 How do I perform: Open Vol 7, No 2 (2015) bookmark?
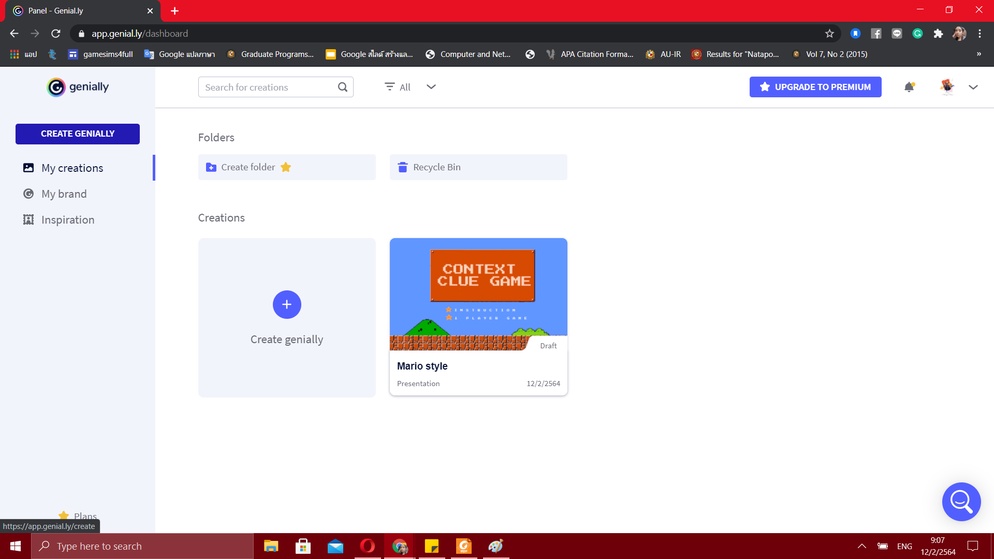(x=830, y=55)
